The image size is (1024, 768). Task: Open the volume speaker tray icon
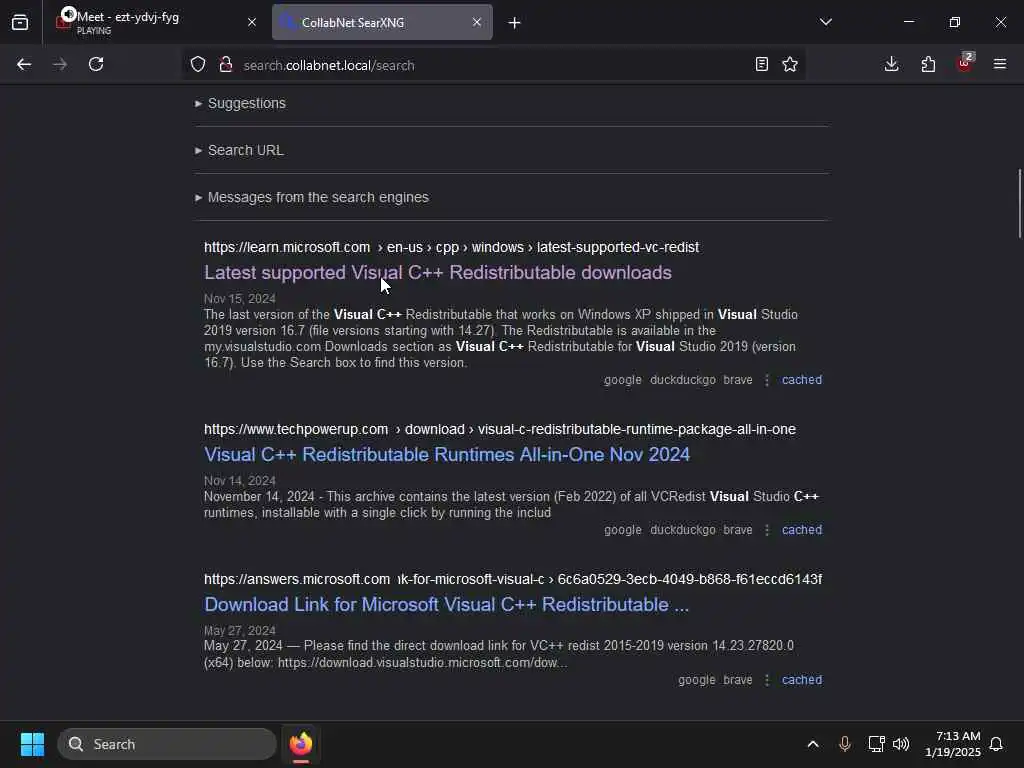coord(901,744)
